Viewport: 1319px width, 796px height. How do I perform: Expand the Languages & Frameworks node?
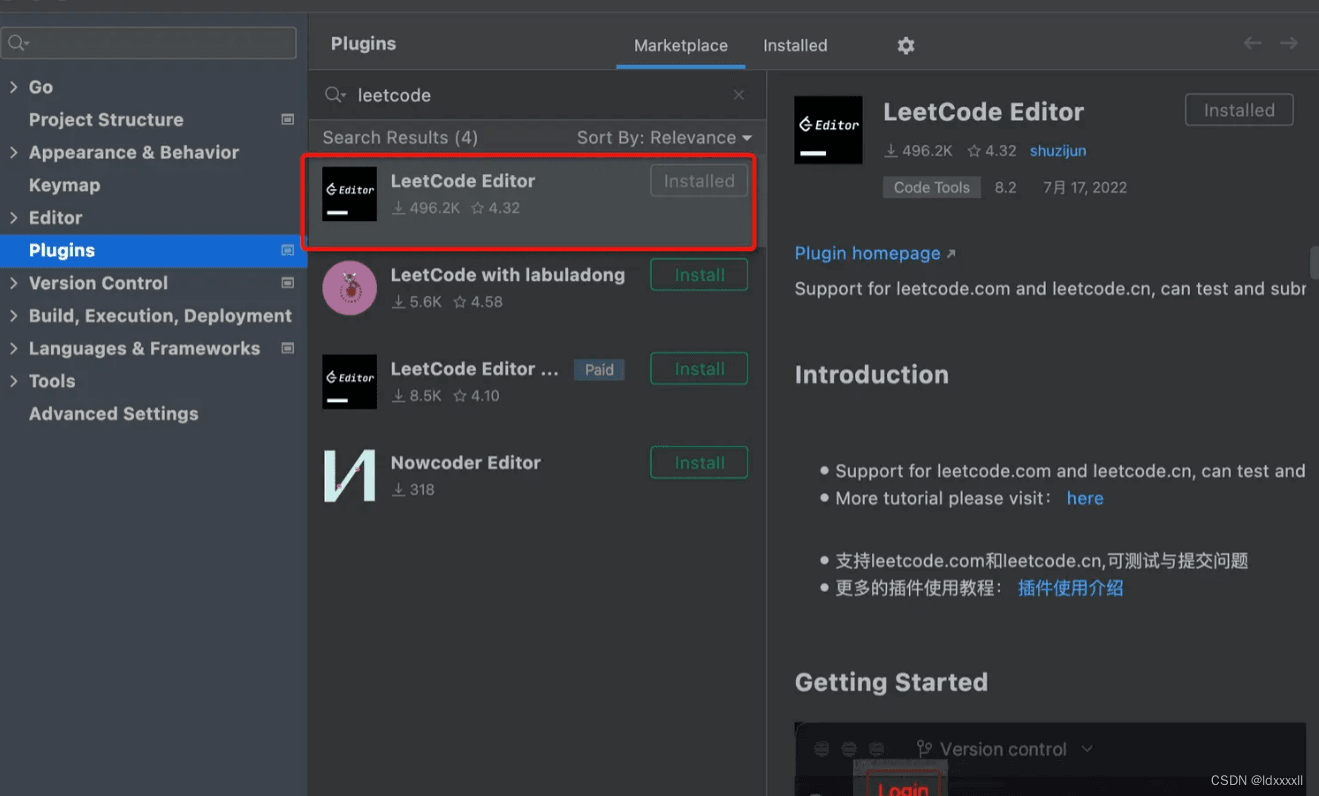pos(13,348)
